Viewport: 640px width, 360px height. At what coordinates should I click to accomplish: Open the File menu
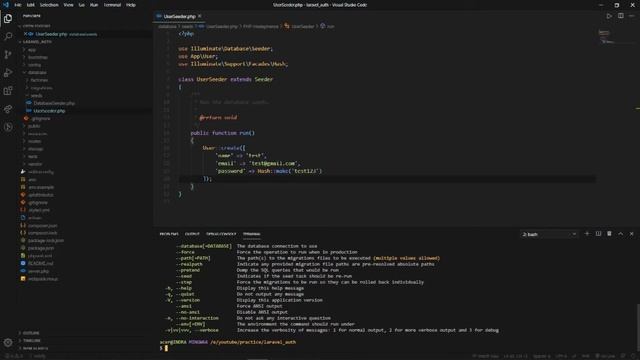(x=18, y=5)
